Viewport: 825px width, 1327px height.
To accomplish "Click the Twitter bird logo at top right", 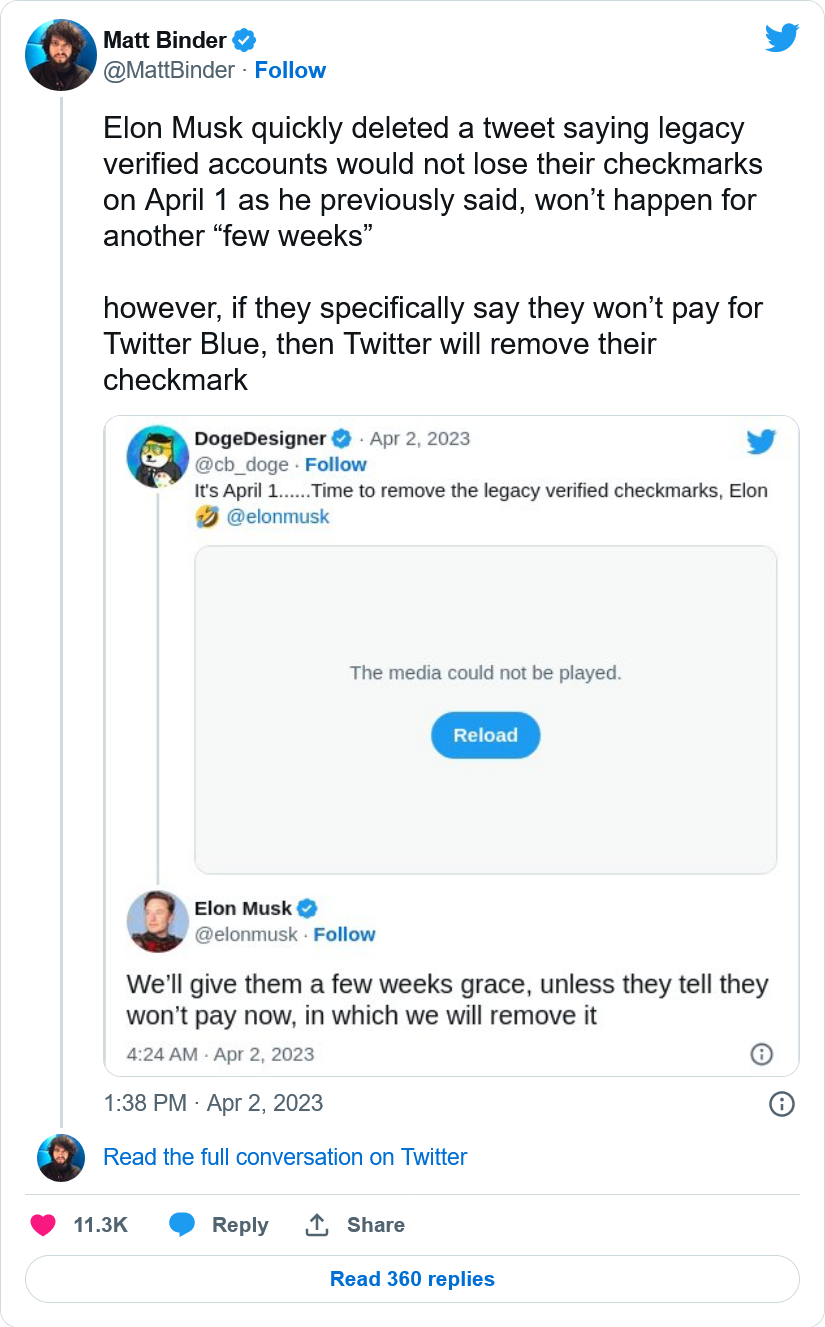I will [x=781, y=38].
